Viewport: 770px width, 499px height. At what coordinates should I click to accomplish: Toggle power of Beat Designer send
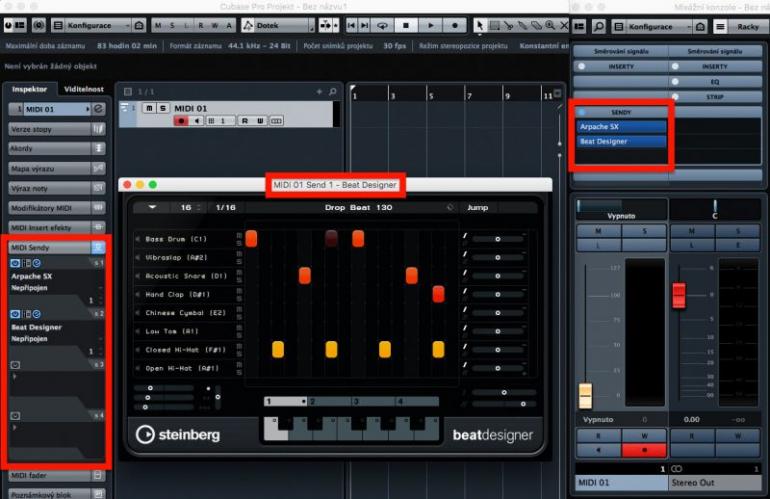pyautogui.click(x=15, y=314)
